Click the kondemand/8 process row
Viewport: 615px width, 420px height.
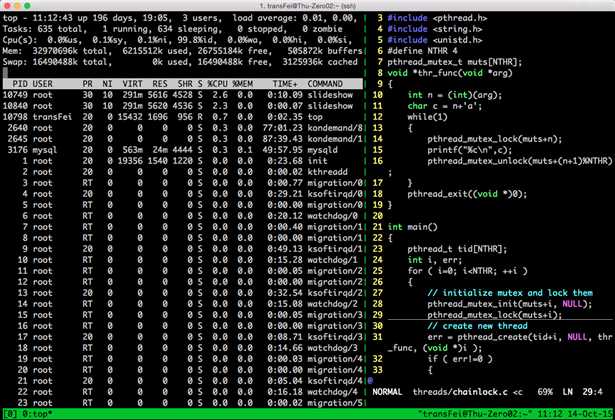tap(182, 128)
